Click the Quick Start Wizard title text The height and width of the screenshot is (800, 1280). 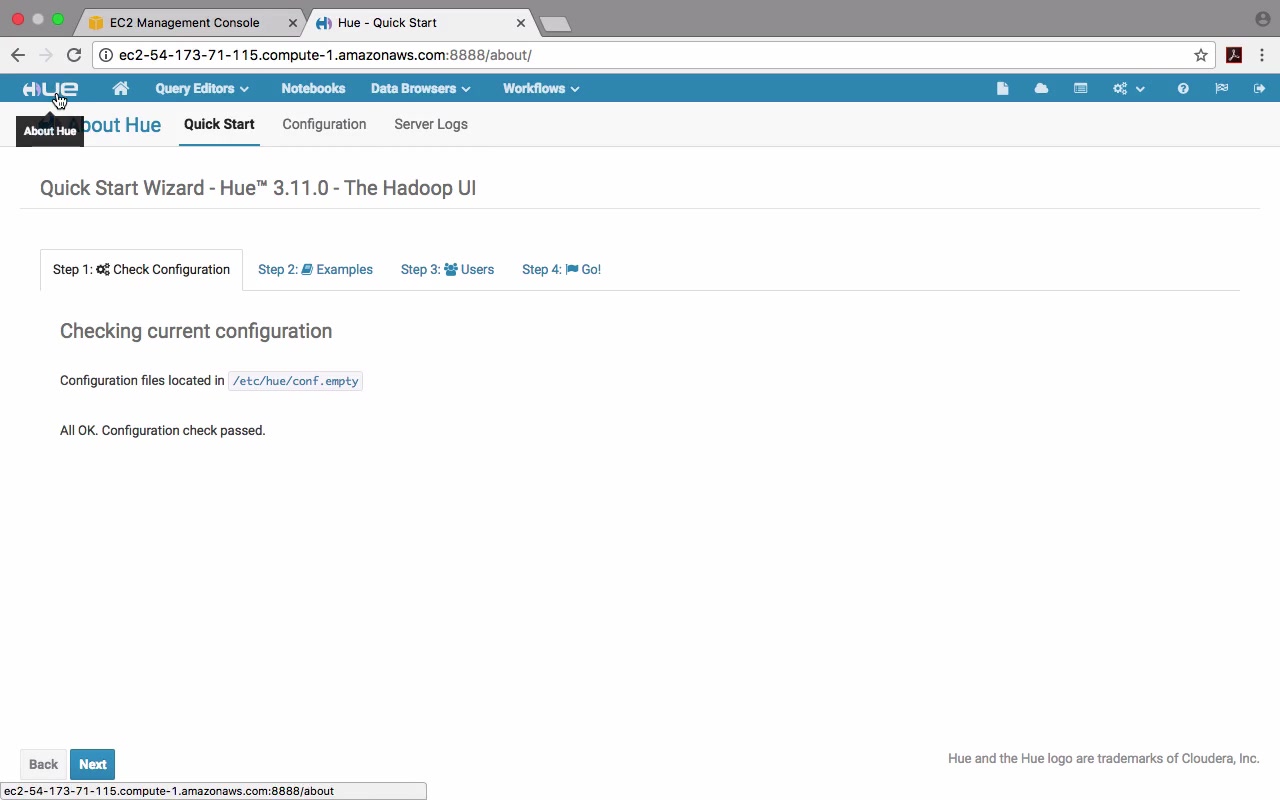tap(258, 188)
